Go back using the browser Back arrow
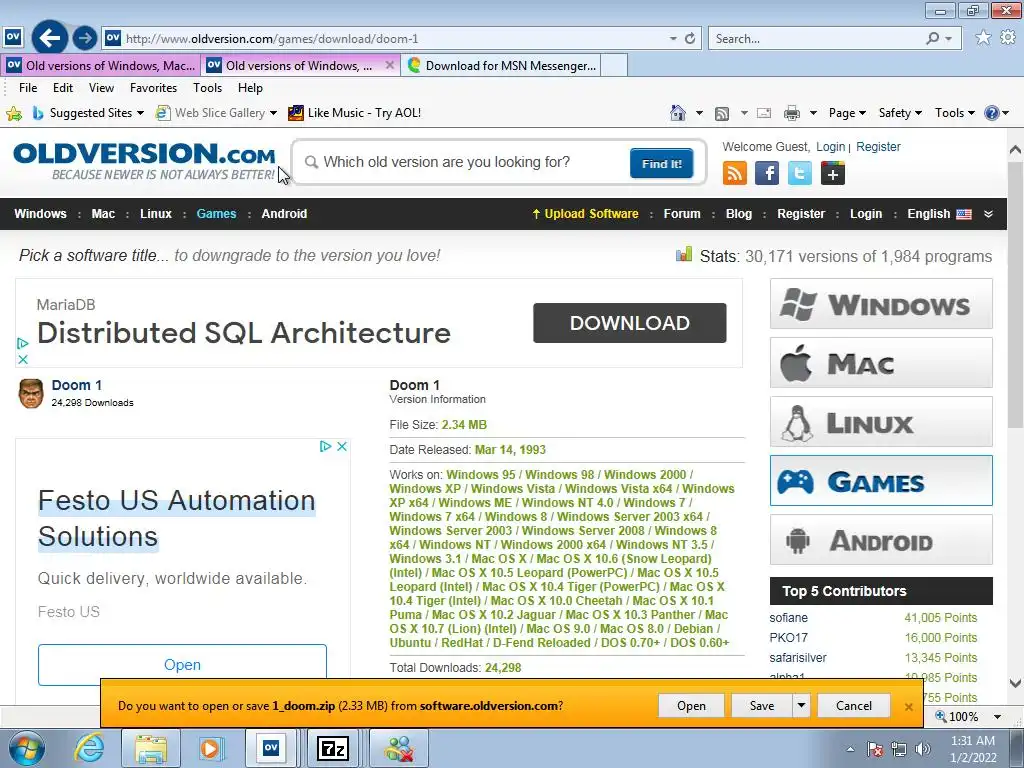This screenshot has height=768, width=1024. click(x=50, y=38)
